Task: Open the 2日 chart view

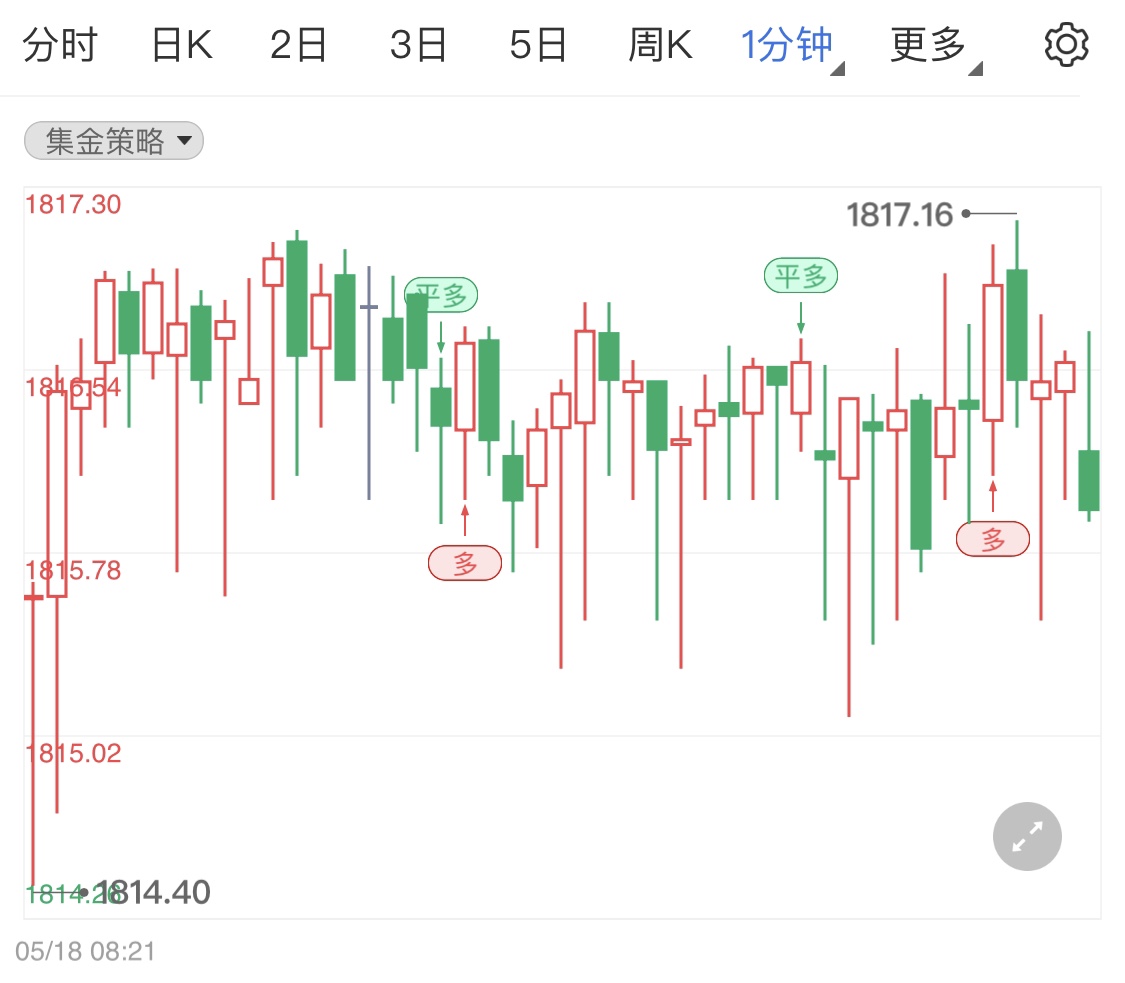Action: click(x=298, y=43)
